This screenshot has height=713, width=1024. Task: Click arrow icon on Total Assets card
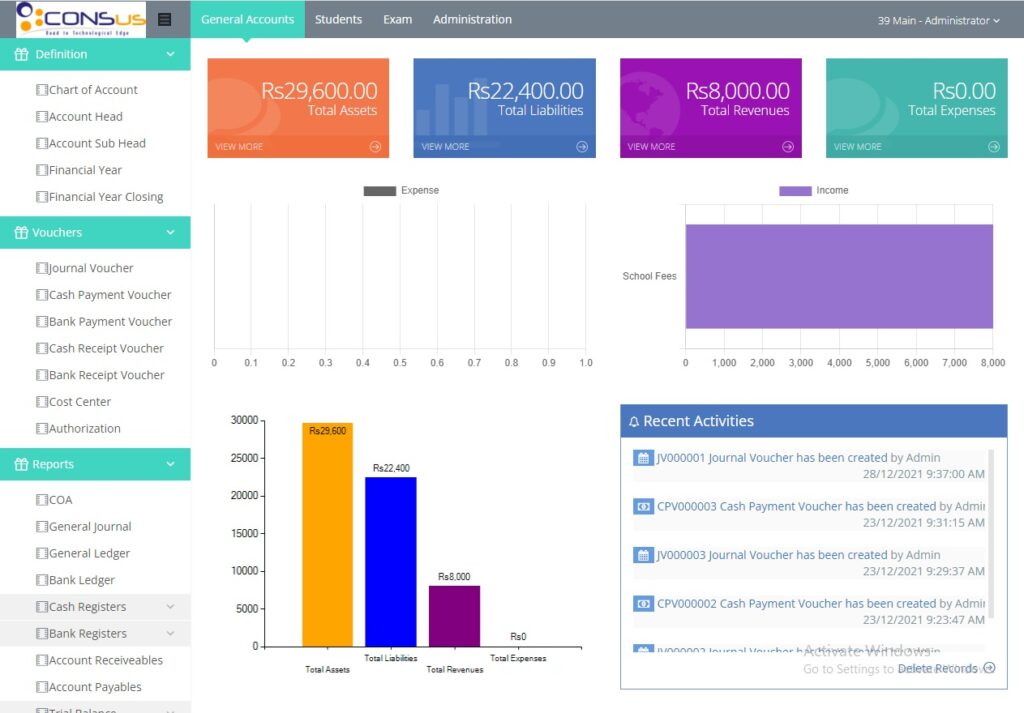[x=375, y=146]
